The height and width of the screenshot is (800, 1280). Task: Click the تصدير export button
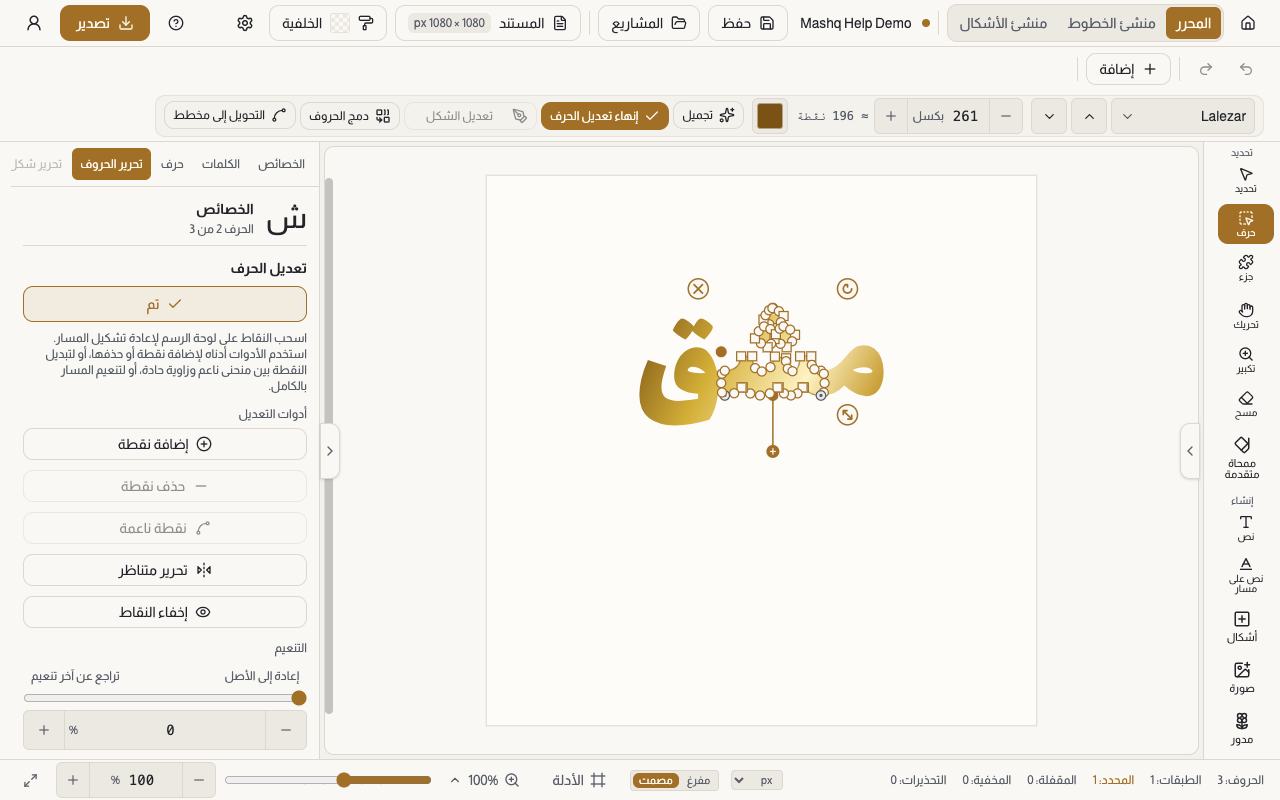click(105, 23)
